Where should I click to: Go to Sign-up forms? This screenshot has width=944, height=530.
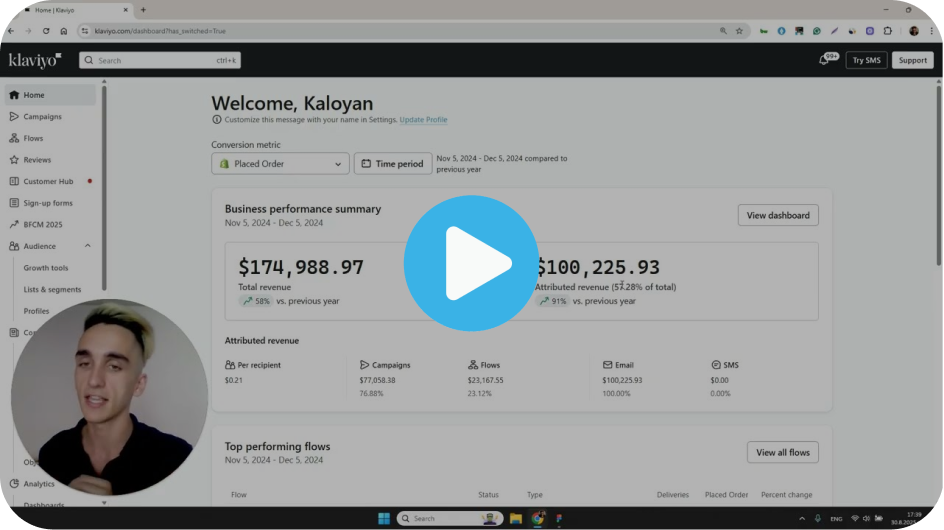(x=48, y=203)
